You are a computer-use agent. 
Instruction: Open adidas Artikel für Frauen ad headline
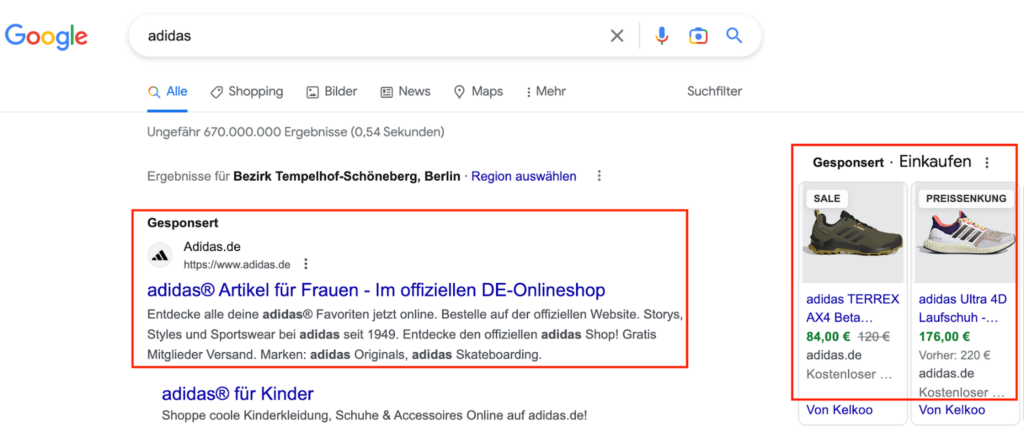[376, 290]
